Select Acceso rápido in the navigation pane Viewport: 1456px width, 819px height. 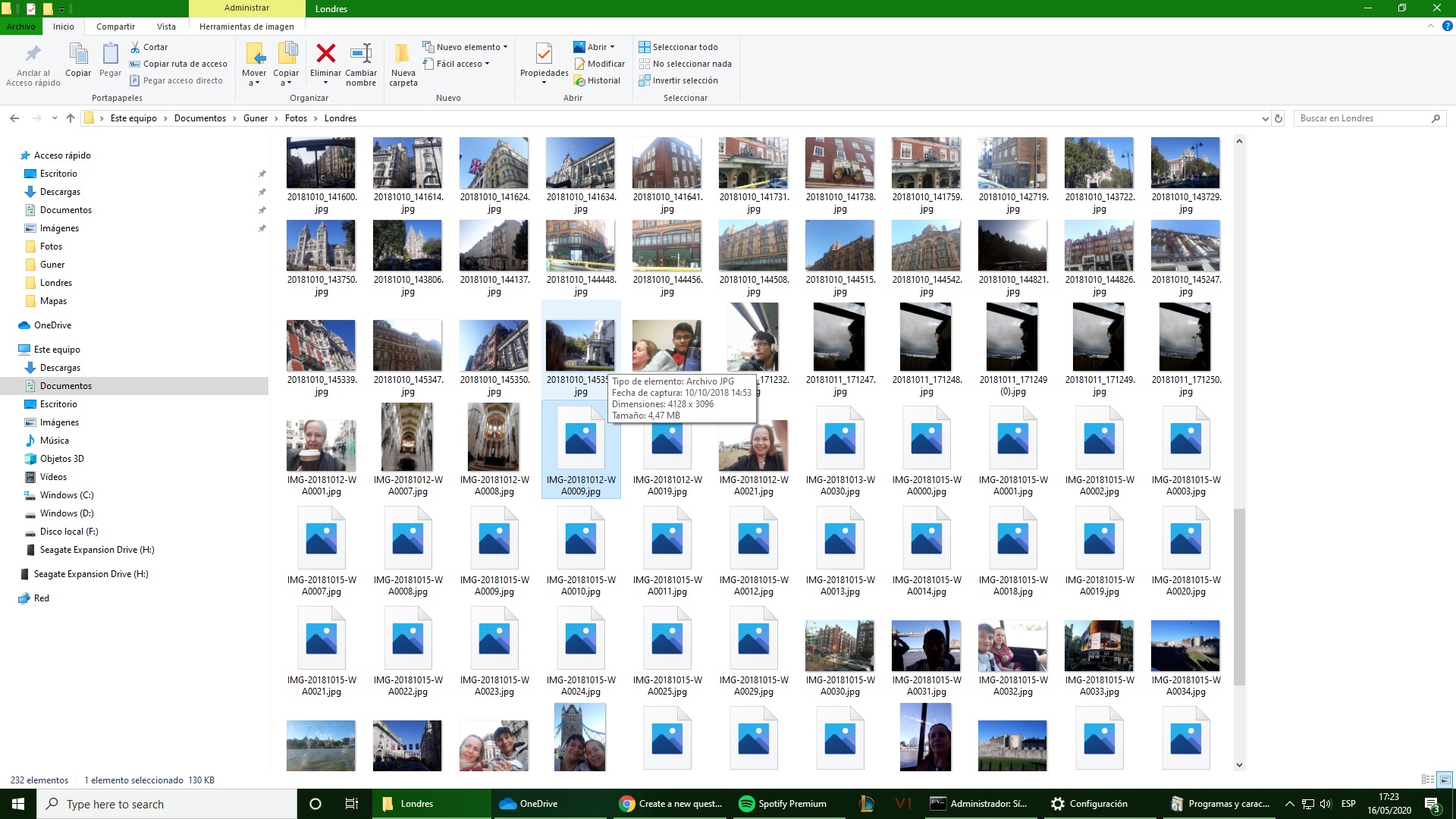tap(62, 155)
